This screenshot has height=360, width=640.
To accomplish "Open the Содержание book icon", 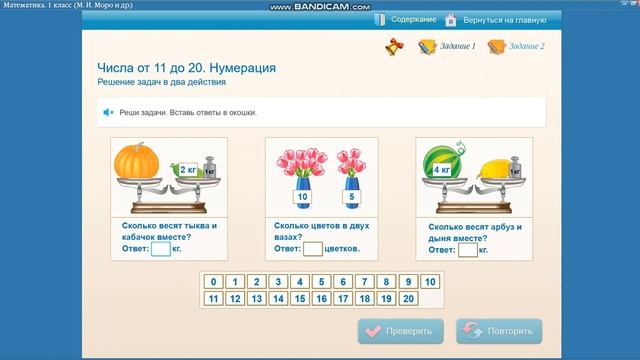I will tap(380, 20).
